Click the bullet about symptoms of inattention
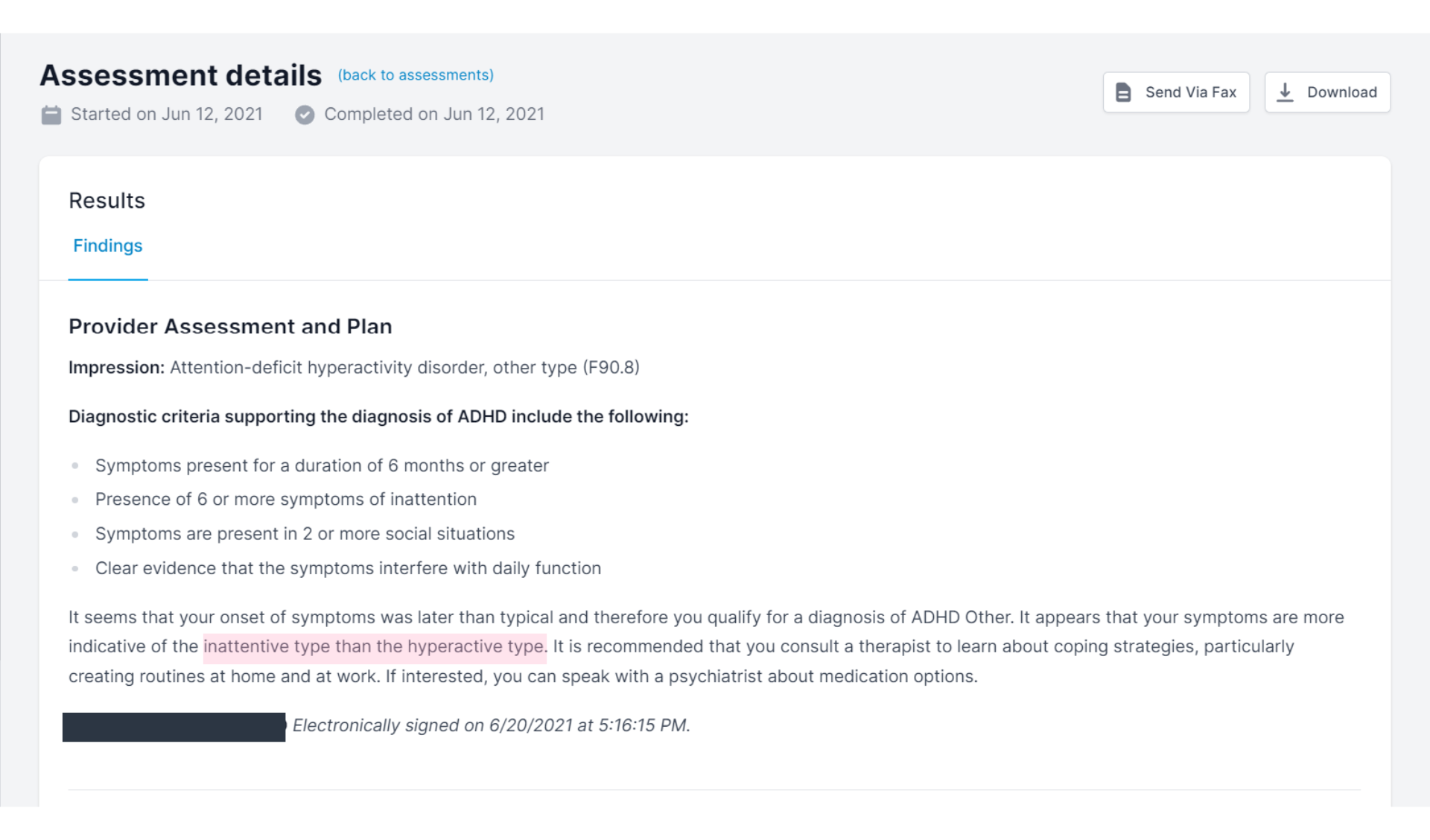 tap(286, 500)
